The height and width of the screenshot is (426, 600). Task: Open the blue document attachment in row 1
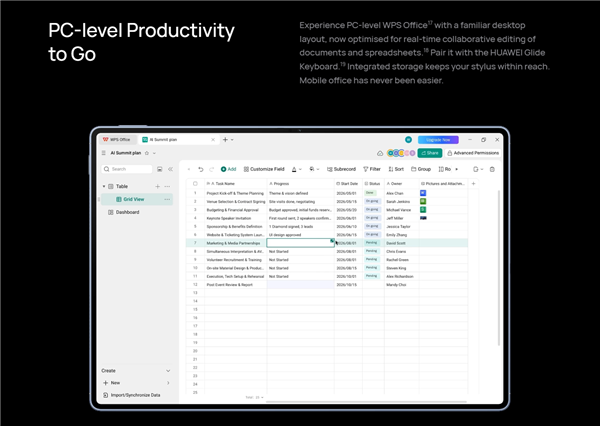423,193
